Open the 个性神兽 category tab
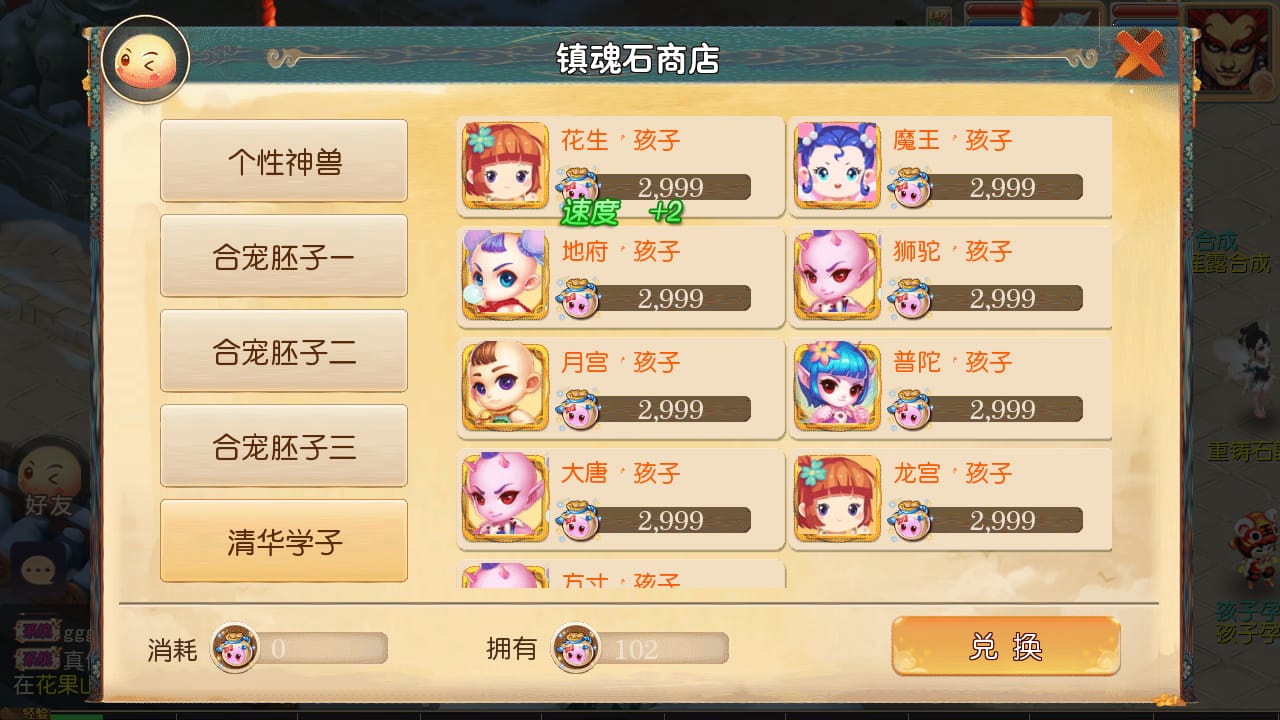Screen dimensions: 1280x720 [x=284, y=162]
